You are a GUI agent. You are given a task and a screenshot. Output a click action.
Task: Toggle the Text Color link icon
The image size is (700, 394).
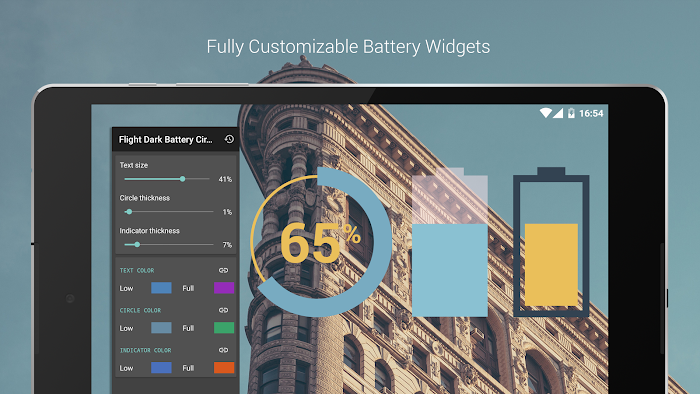click(x=223, y=270)
